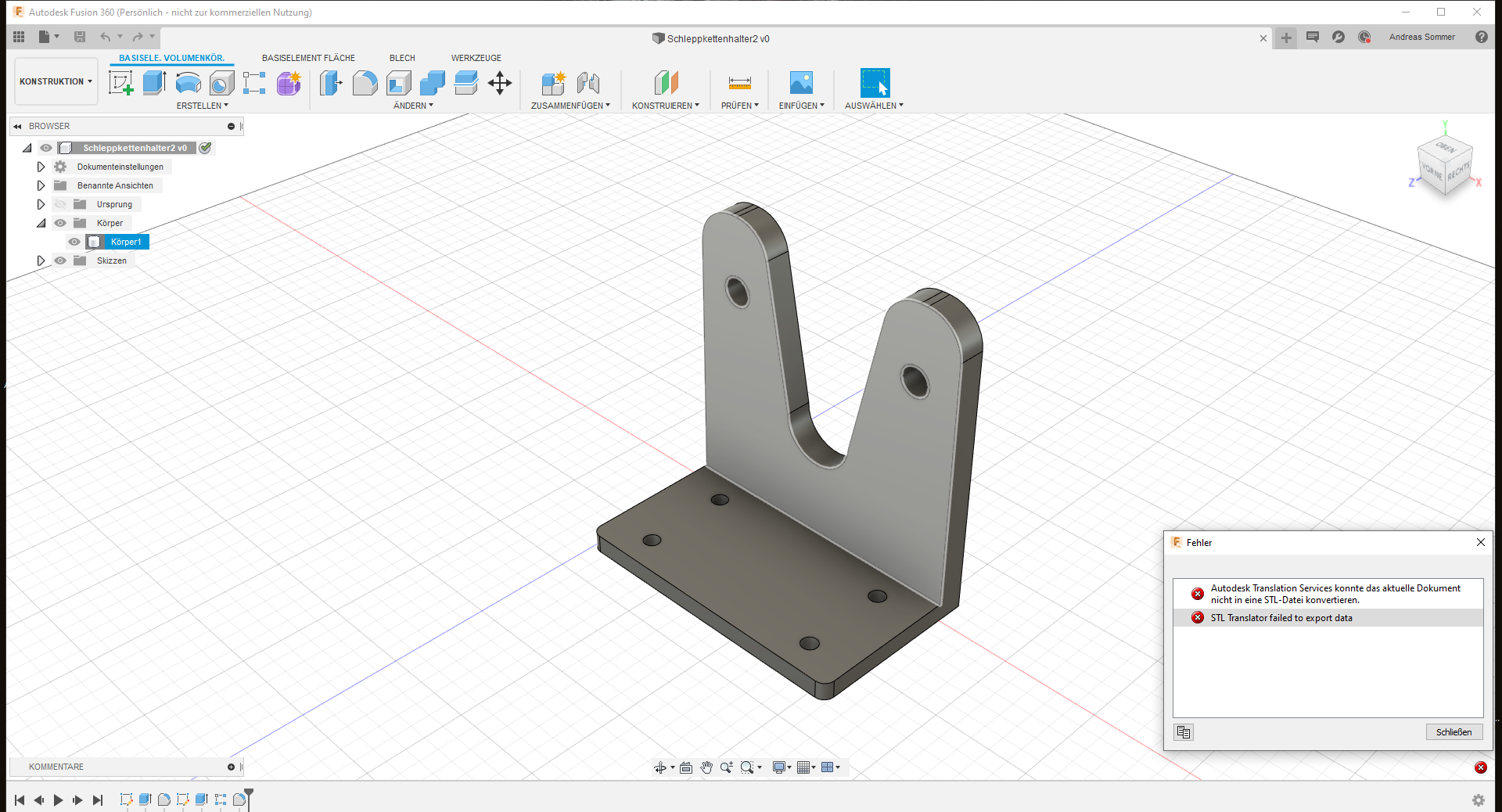Select the Combine tool
Image resolution: width=1502 pixels, height=812 pixels.
432,82
